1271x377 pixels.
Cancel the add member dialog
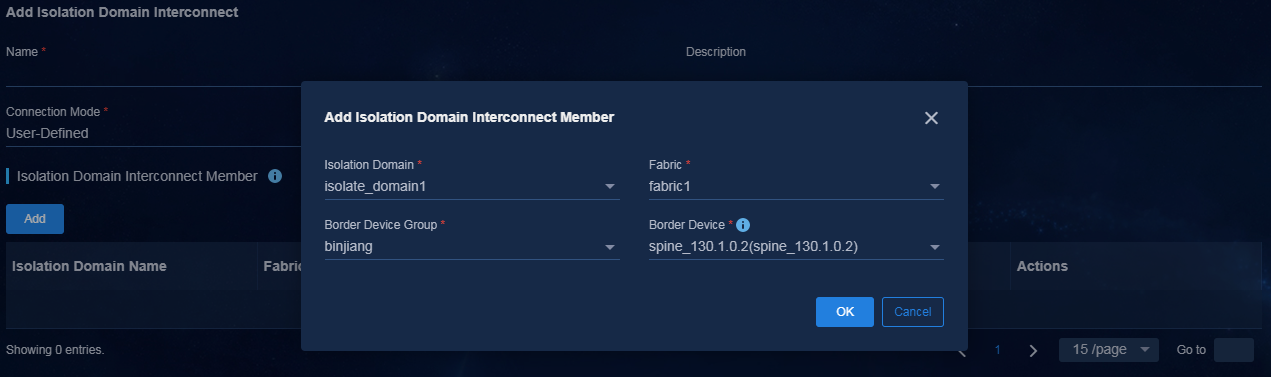pyautogui.click(x=913, y=312)
